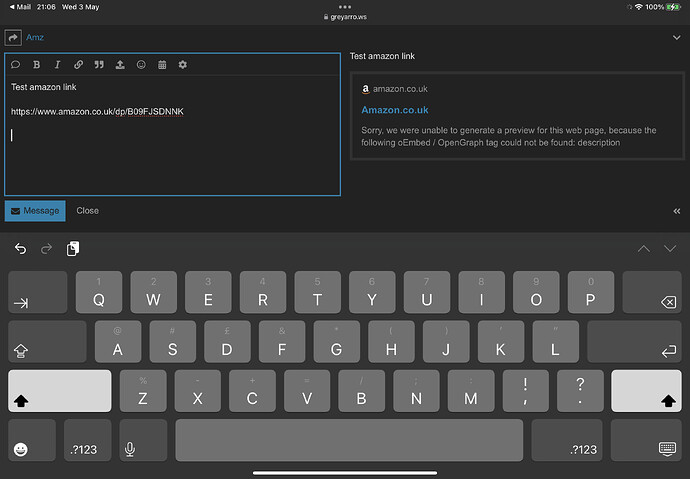
Task: Tap the keyboard bar up chevron
Action: (x=644, y=249)
